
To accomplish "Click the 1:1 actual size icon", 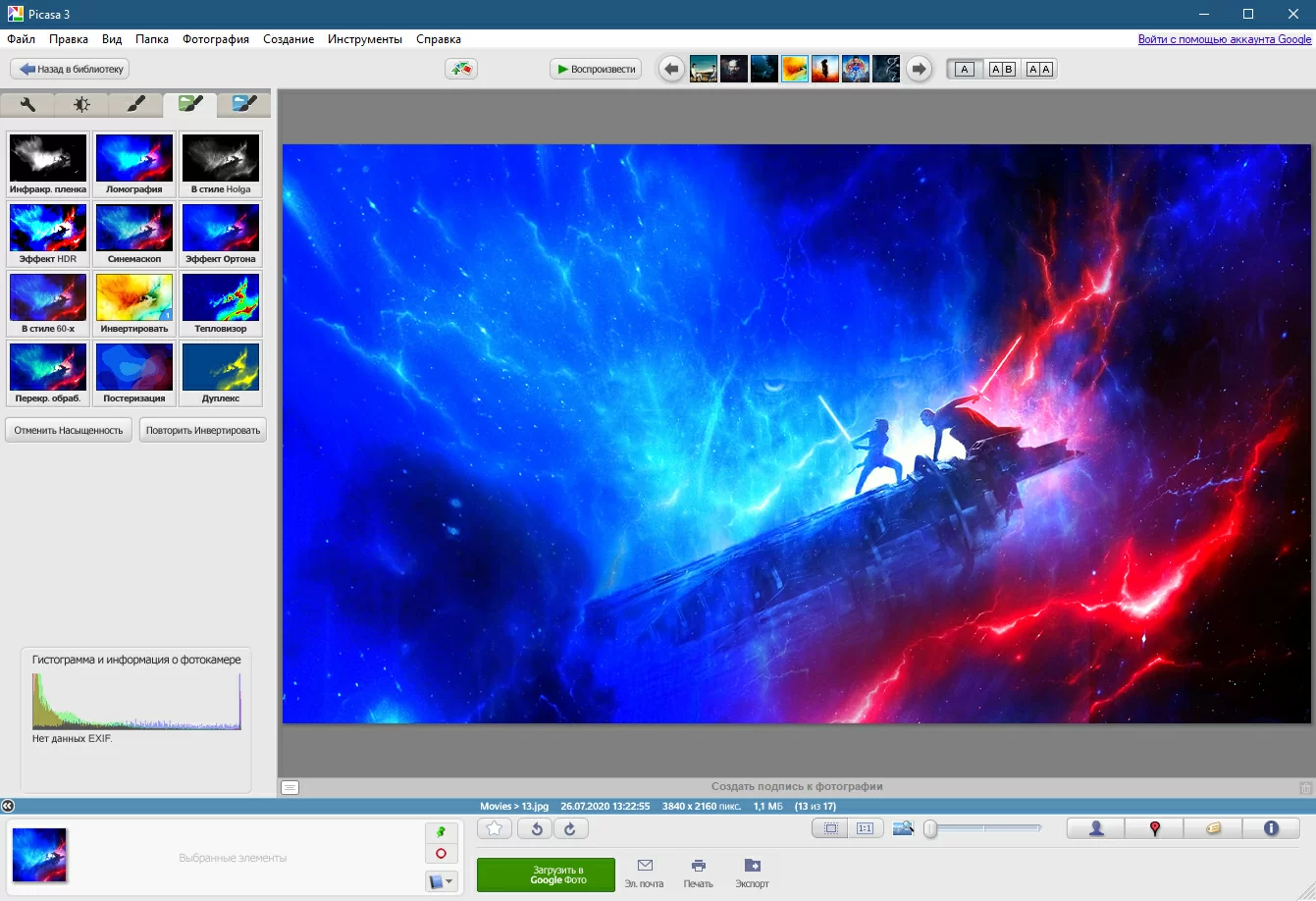I will tap(866, 828).
